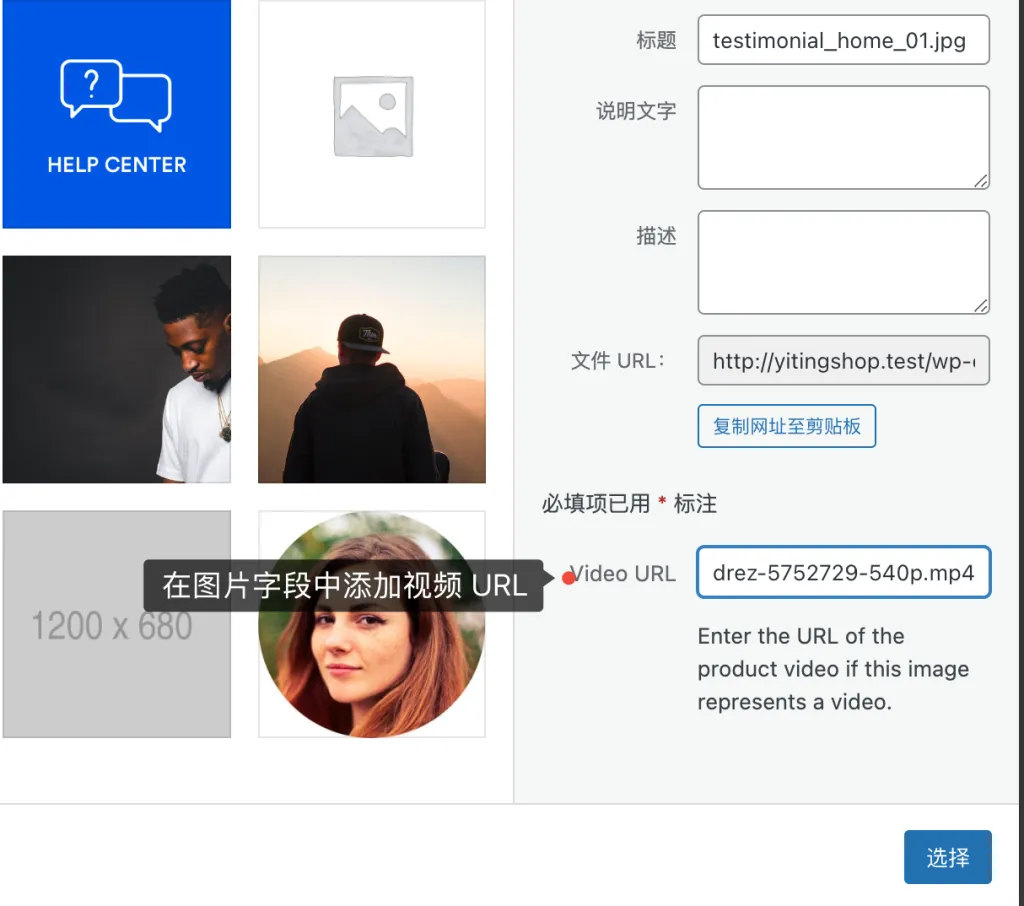Click into the Video URL input field
This screenshot has height=906, width=1024.
(x=843, y=573)
